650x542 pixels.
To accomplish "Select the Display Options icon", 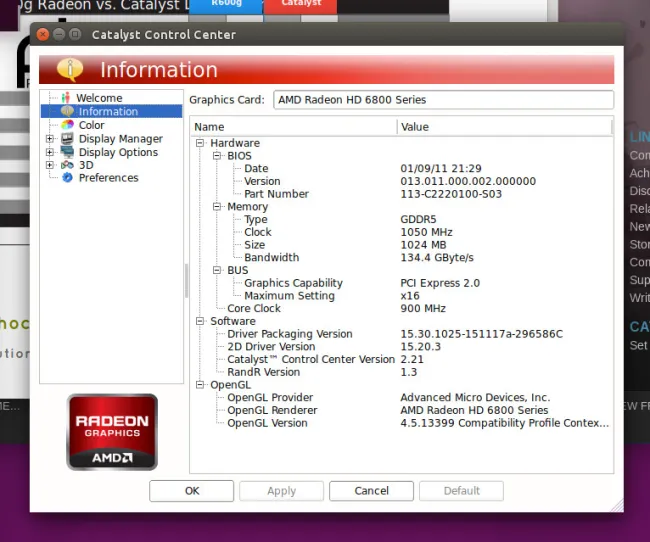I will 67,152.
